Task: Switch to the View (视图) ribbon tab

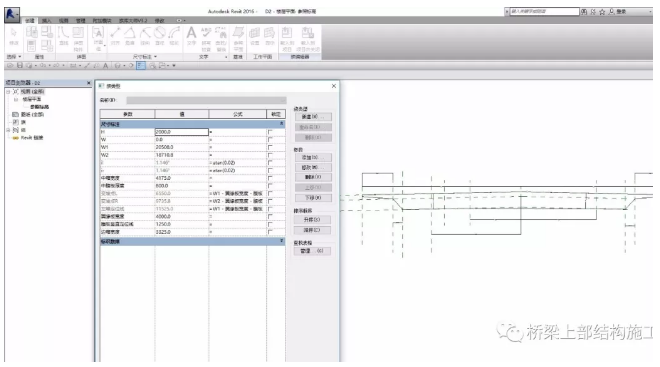Action: [x=64, y=21]
